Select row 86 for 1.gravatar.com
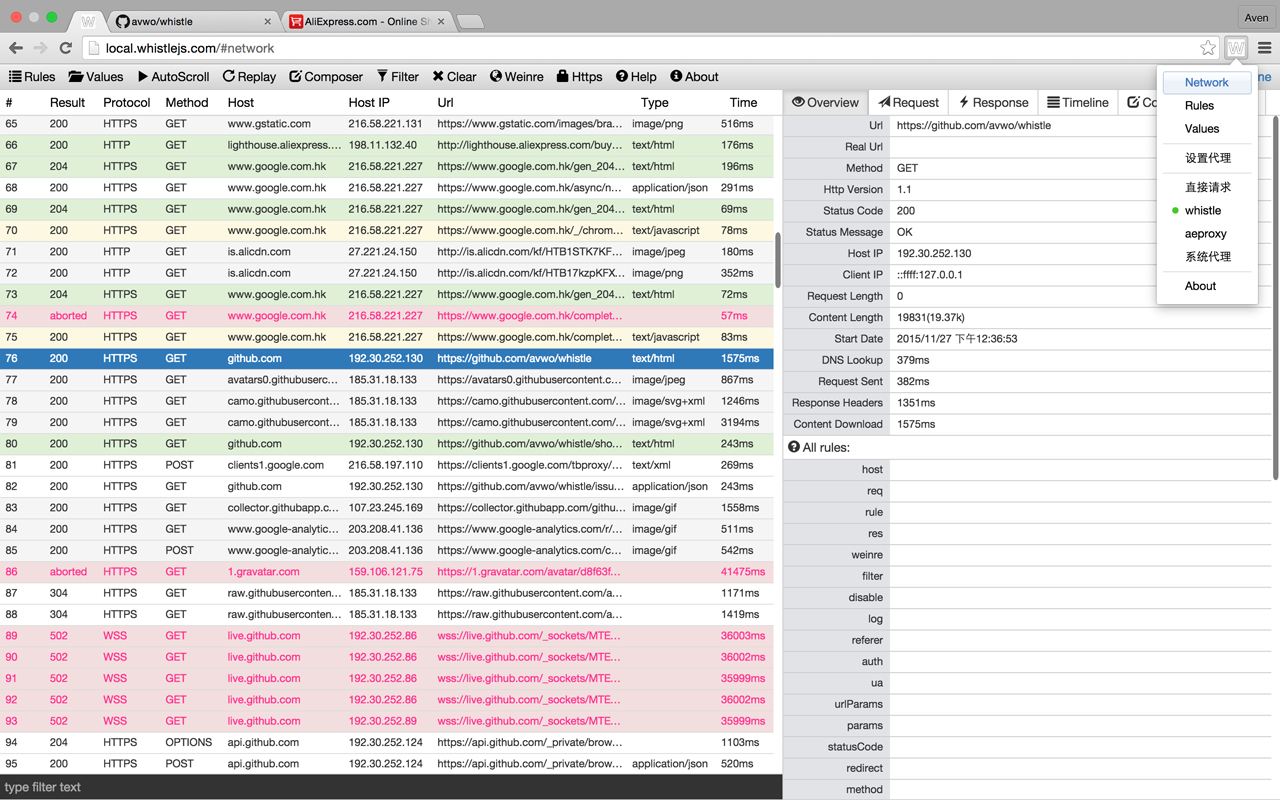The width and height of the screenshot is (1280, 800). click(x=387, y=572)
